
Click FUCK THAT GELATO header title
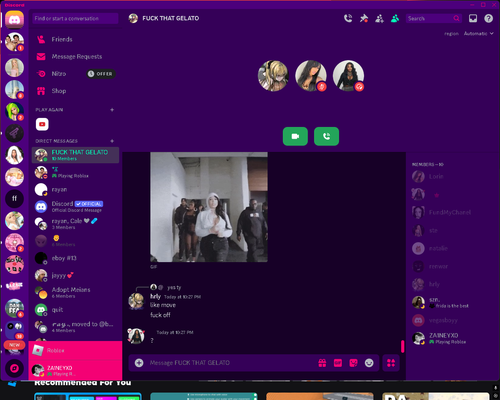coord(171,18)
